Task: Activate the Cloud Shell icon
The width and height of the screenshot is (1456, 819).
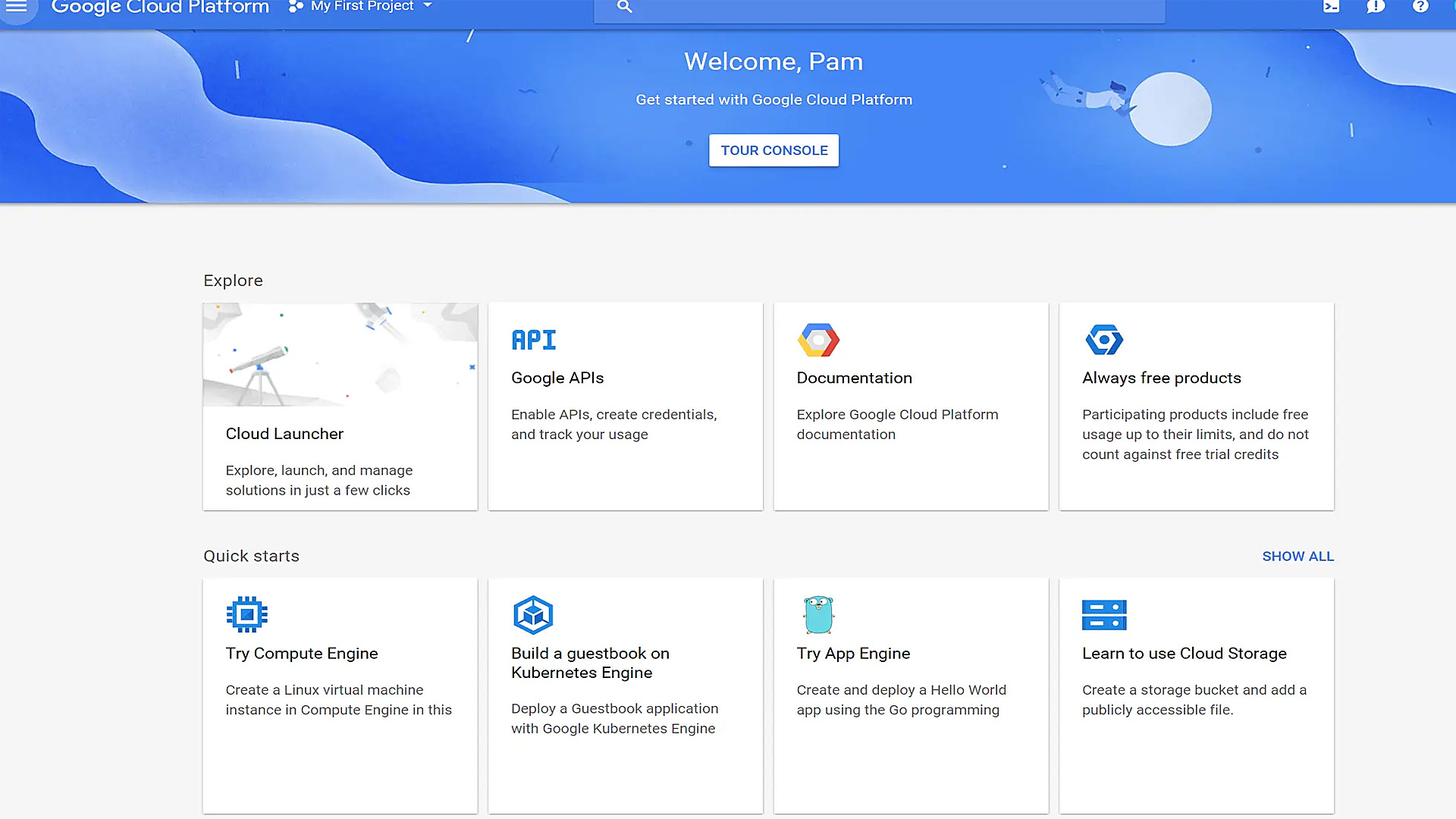Action: coord(1331,6)
